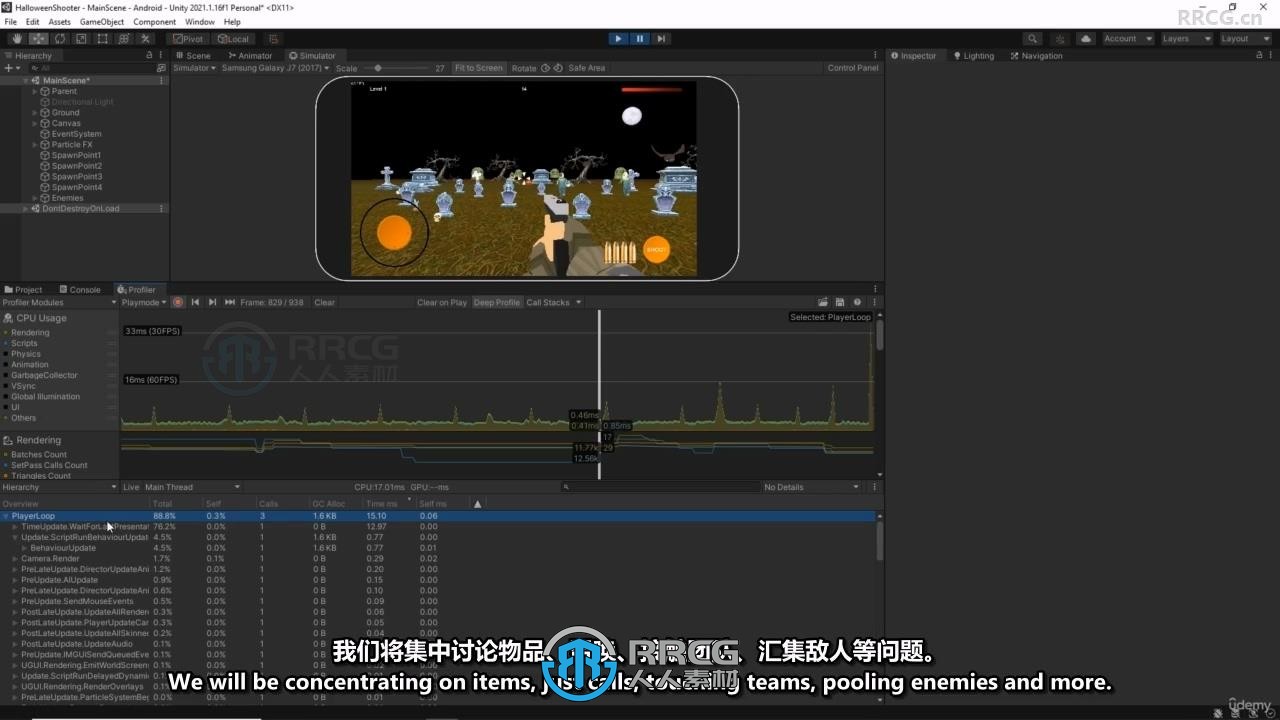Open the Assets menu

click(60, 22)
